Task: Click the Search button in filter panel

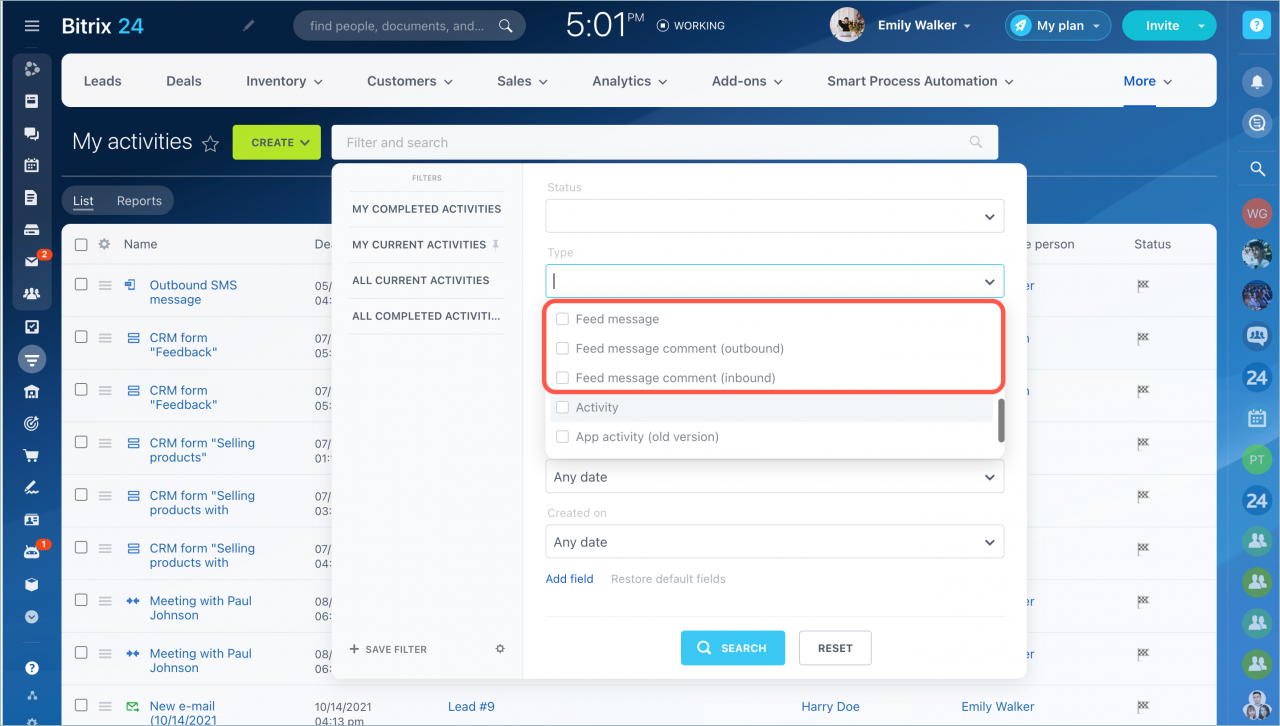Action: tap(733, 648)
